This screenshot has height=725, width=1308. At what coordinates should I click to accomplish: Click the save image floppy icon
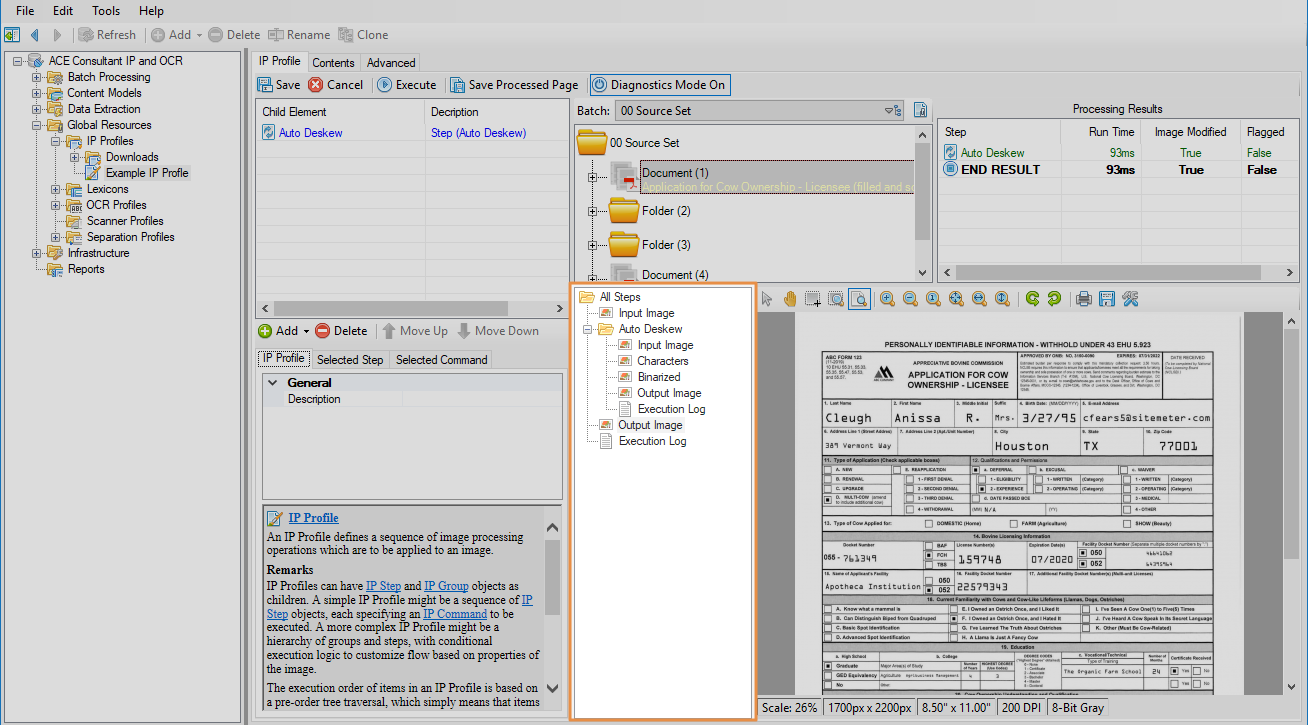click(1106, 298)
